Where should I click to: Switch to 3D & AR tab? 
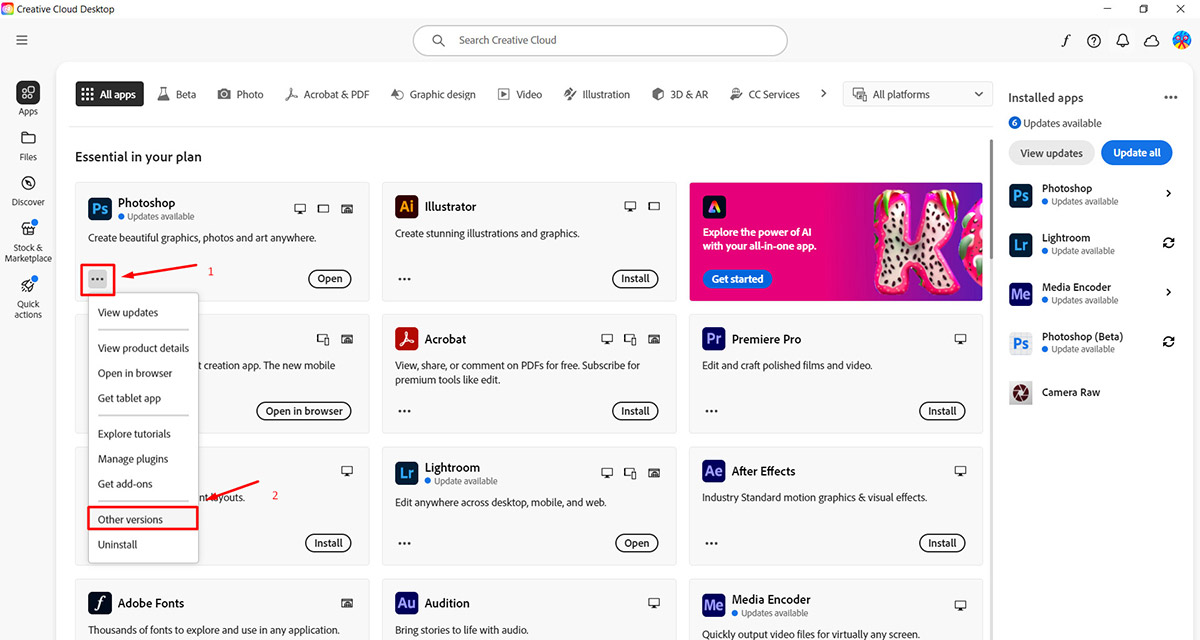[680, 94]
